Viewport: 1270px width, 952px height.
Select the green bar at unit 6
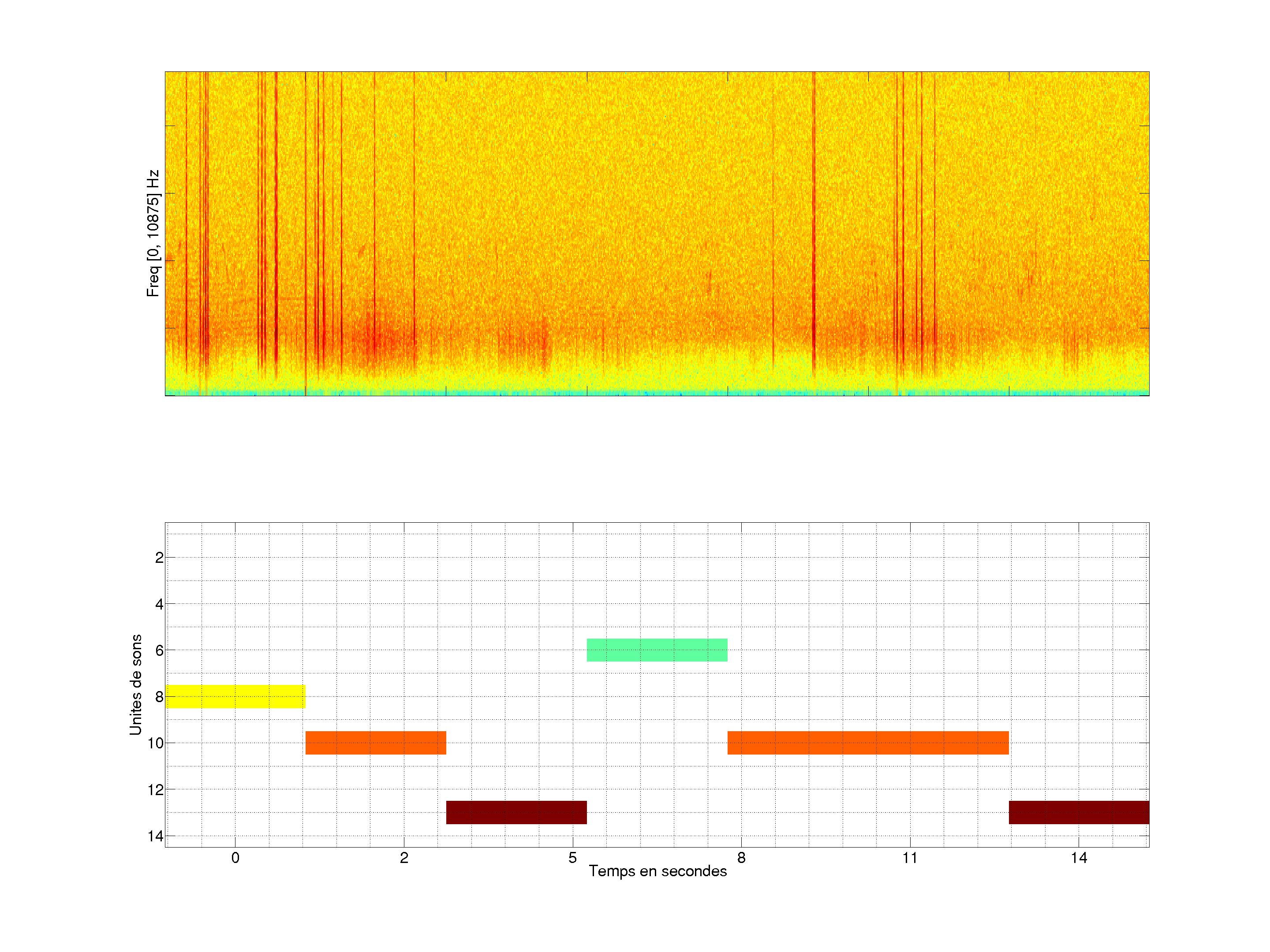(657, 650)
